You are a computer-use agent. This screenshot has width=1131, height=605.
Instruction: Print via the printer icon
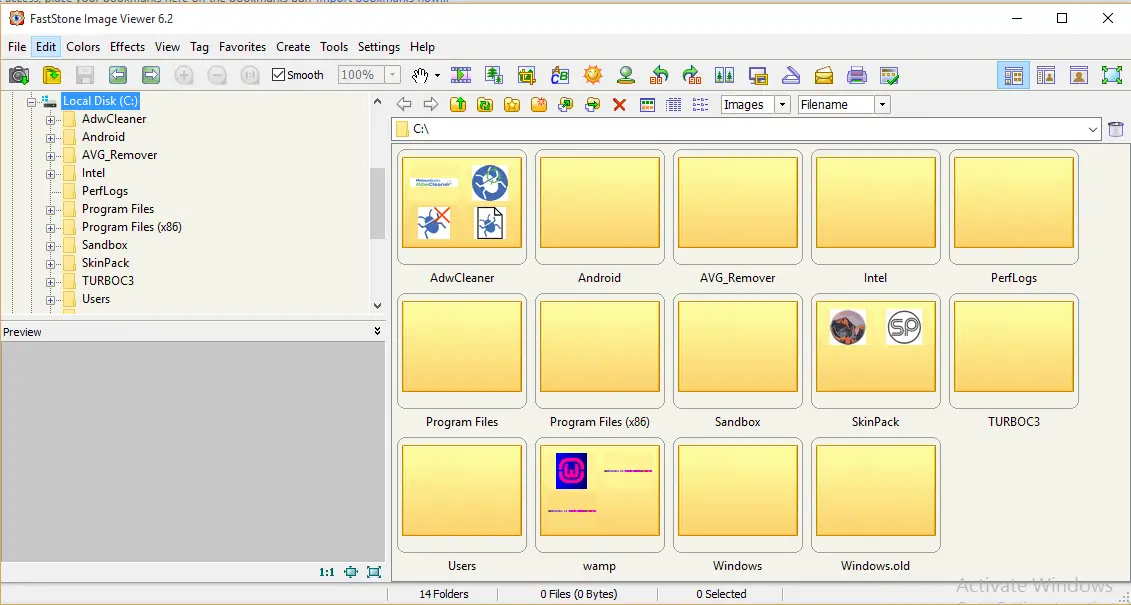coord(856,75)
